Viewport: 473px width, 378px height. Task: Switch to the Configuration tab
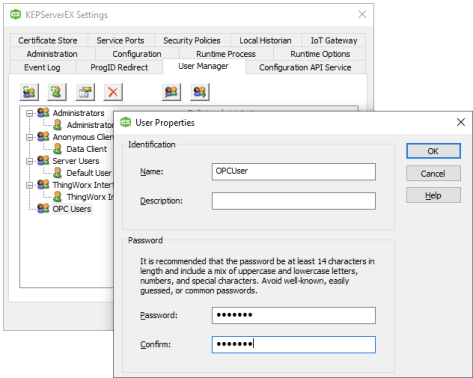(137, 54)
